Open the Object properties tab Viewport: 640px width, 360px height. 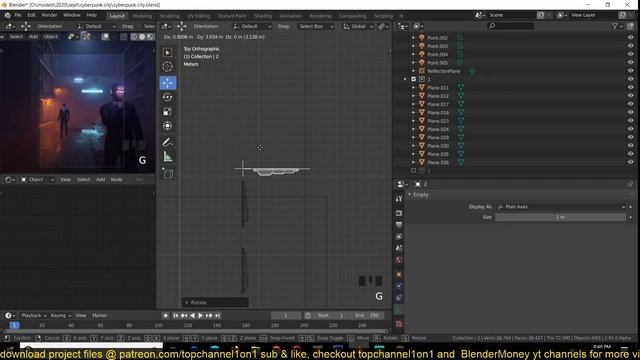click(399, 274)
